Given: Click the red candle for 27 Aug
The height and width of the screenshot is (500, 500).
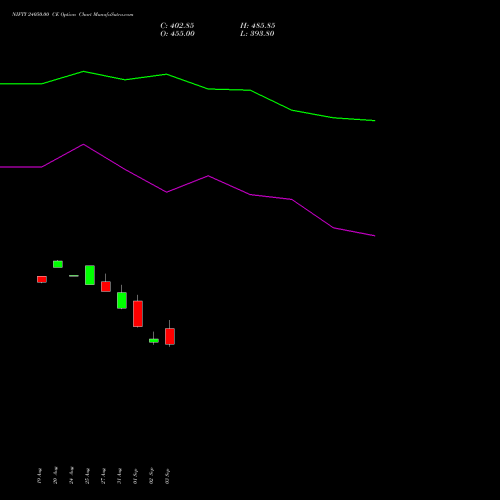Looking at the screenshot, I should coord(106,286).
